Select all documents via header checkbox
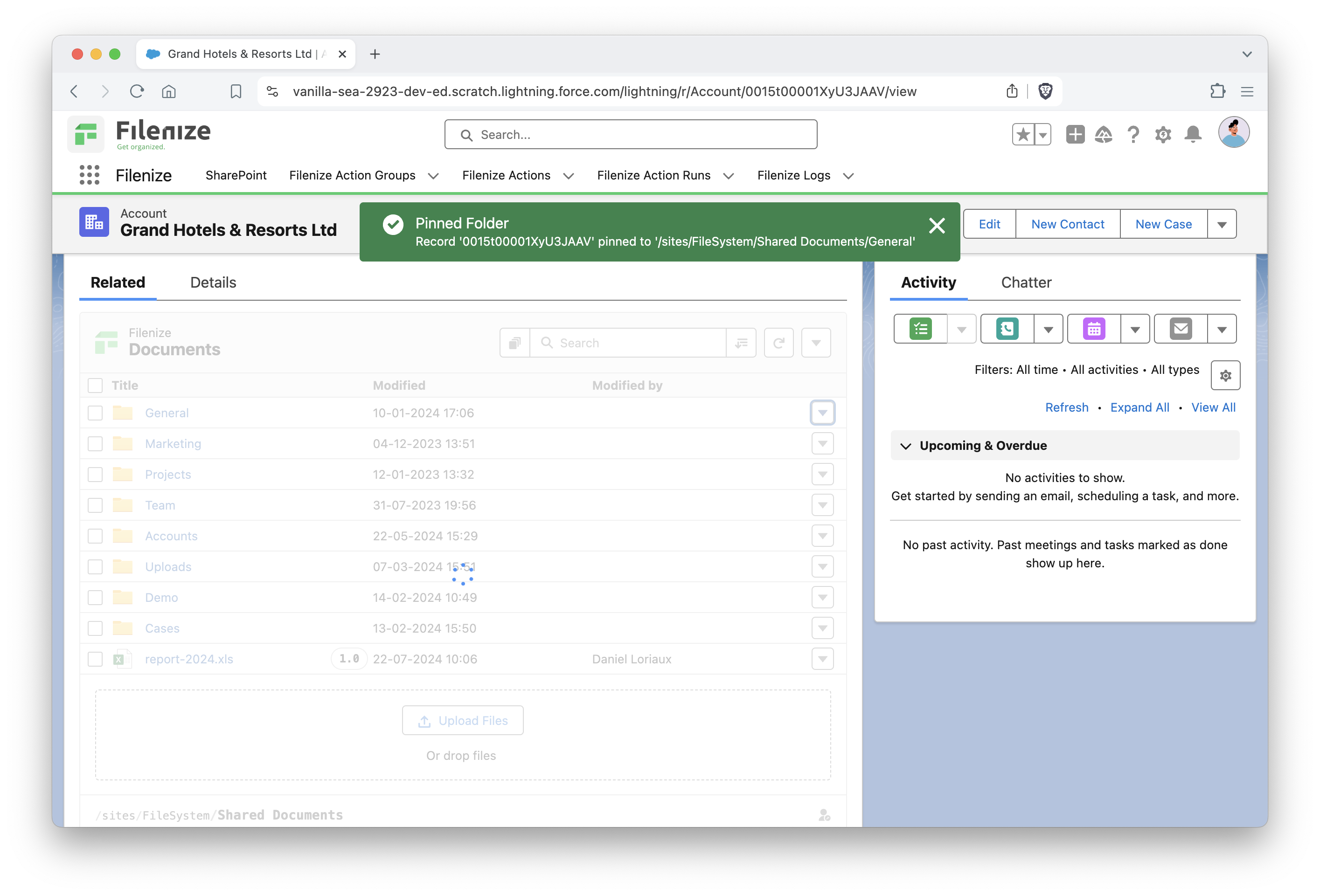Image resolution: width=1320 pixels, height=896 pixels. point(95,385)
